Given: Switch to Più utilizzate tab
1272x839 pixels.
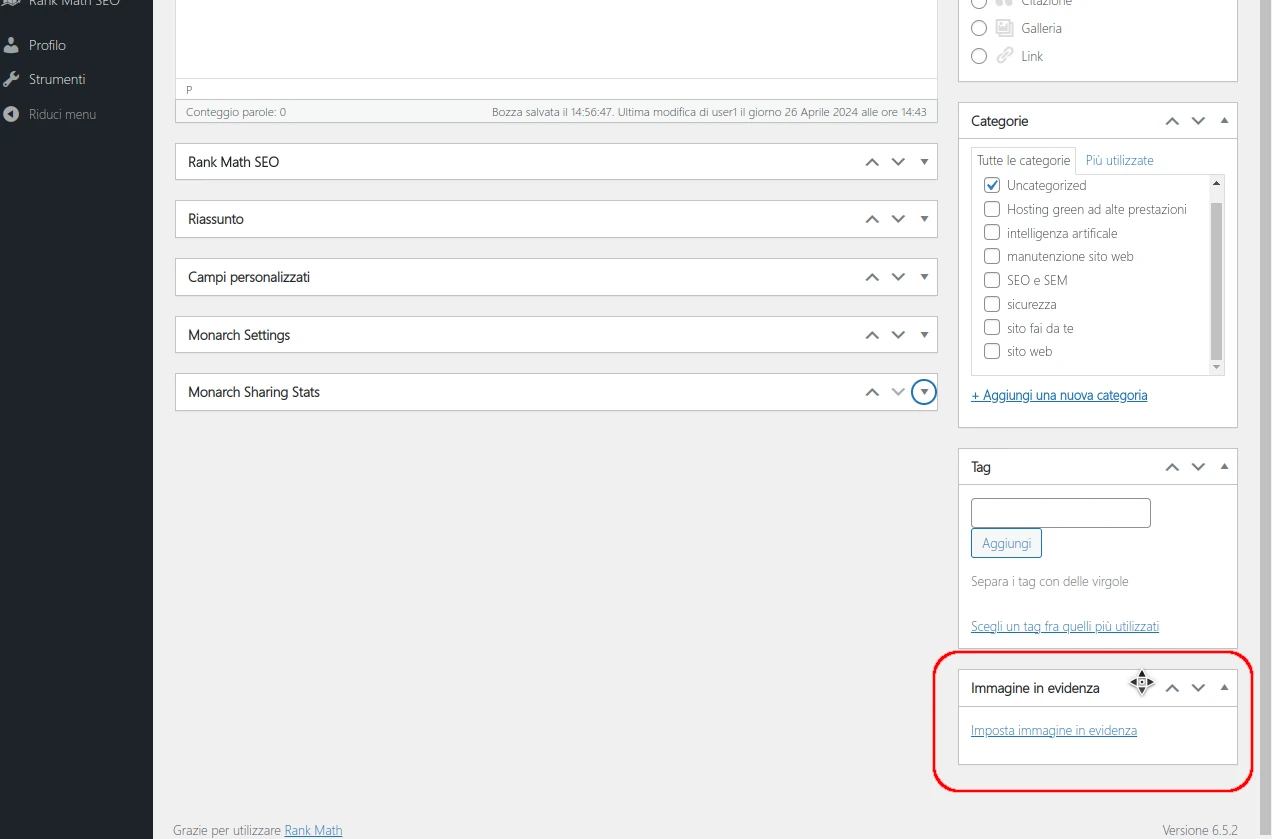Looking at the screenshot, I should coord(1119,160).
